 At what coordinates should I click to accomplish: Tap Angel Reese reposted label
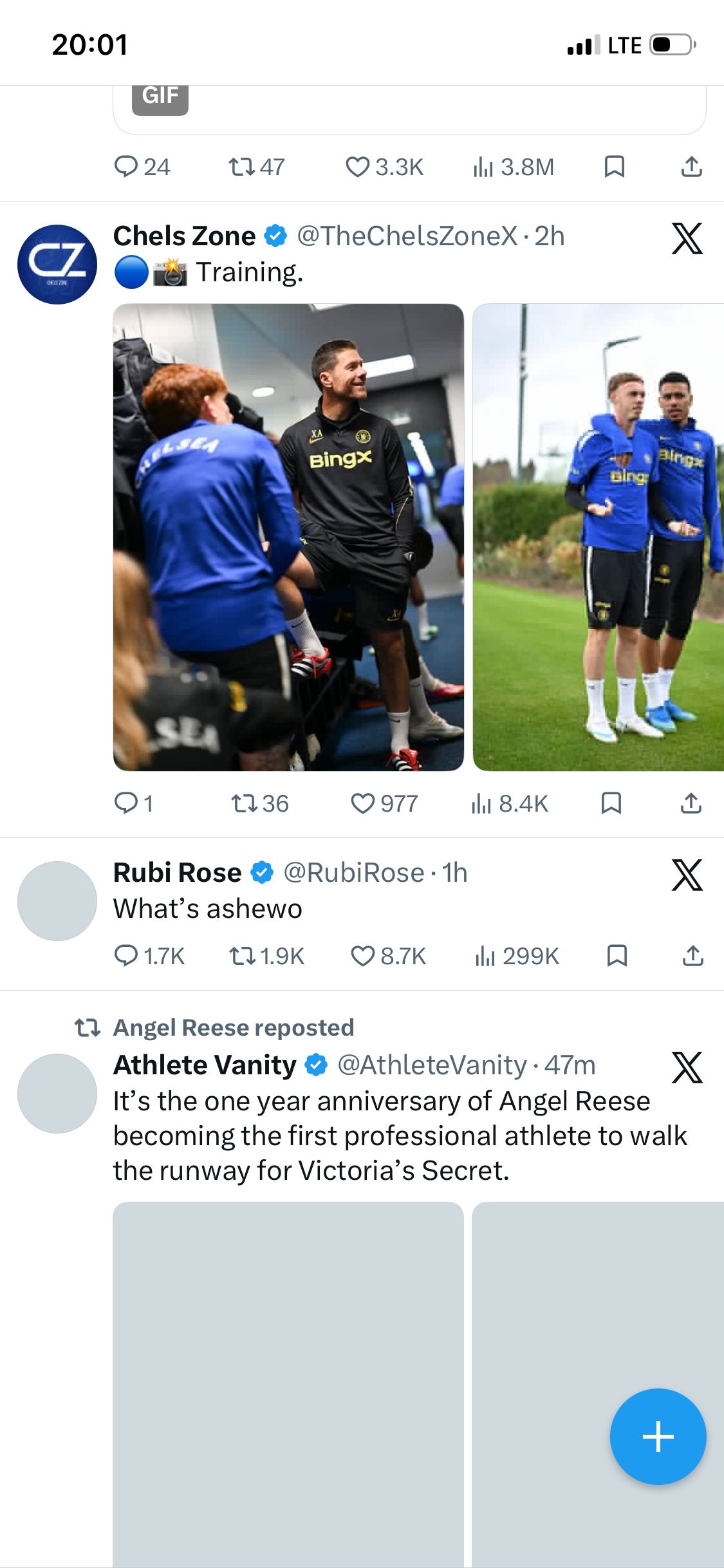pyautogui.click(x=234, y=1027)
